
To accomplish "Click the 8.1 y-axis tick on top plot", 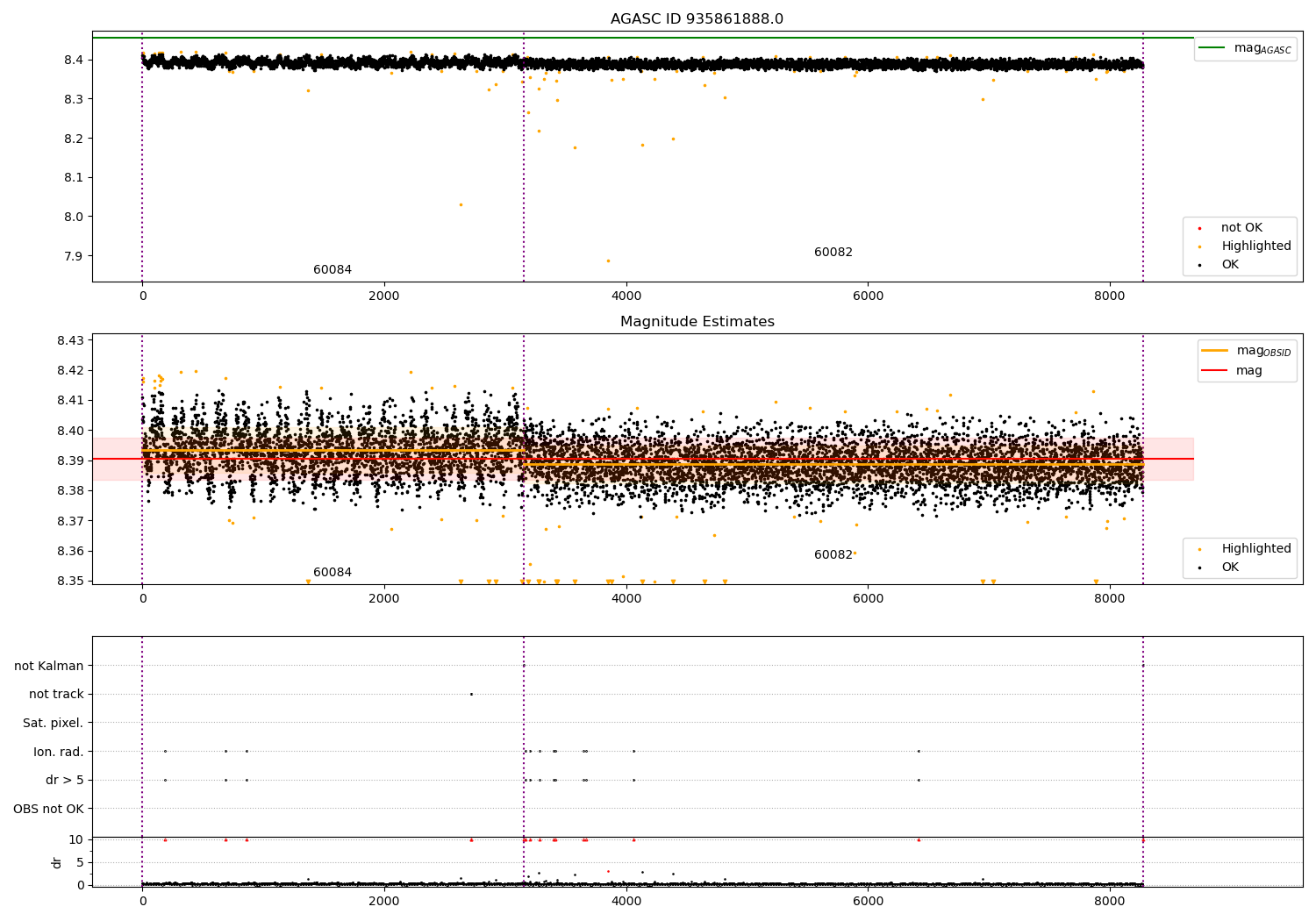I will (75, 177).
